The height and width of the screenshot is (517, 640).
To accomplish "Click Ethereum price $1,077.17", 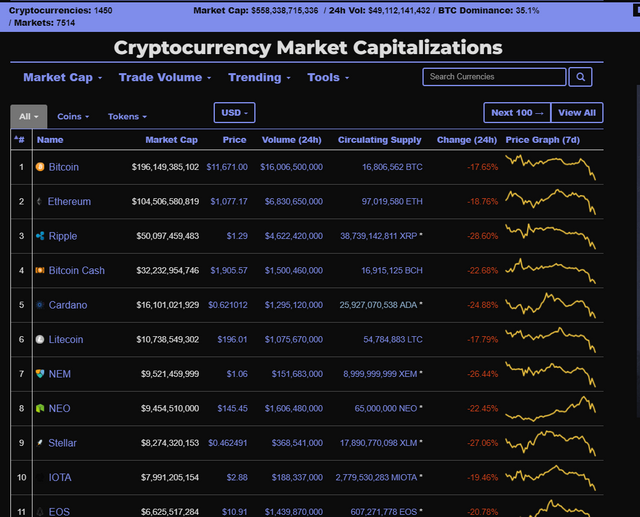I will tap(229, 201).
